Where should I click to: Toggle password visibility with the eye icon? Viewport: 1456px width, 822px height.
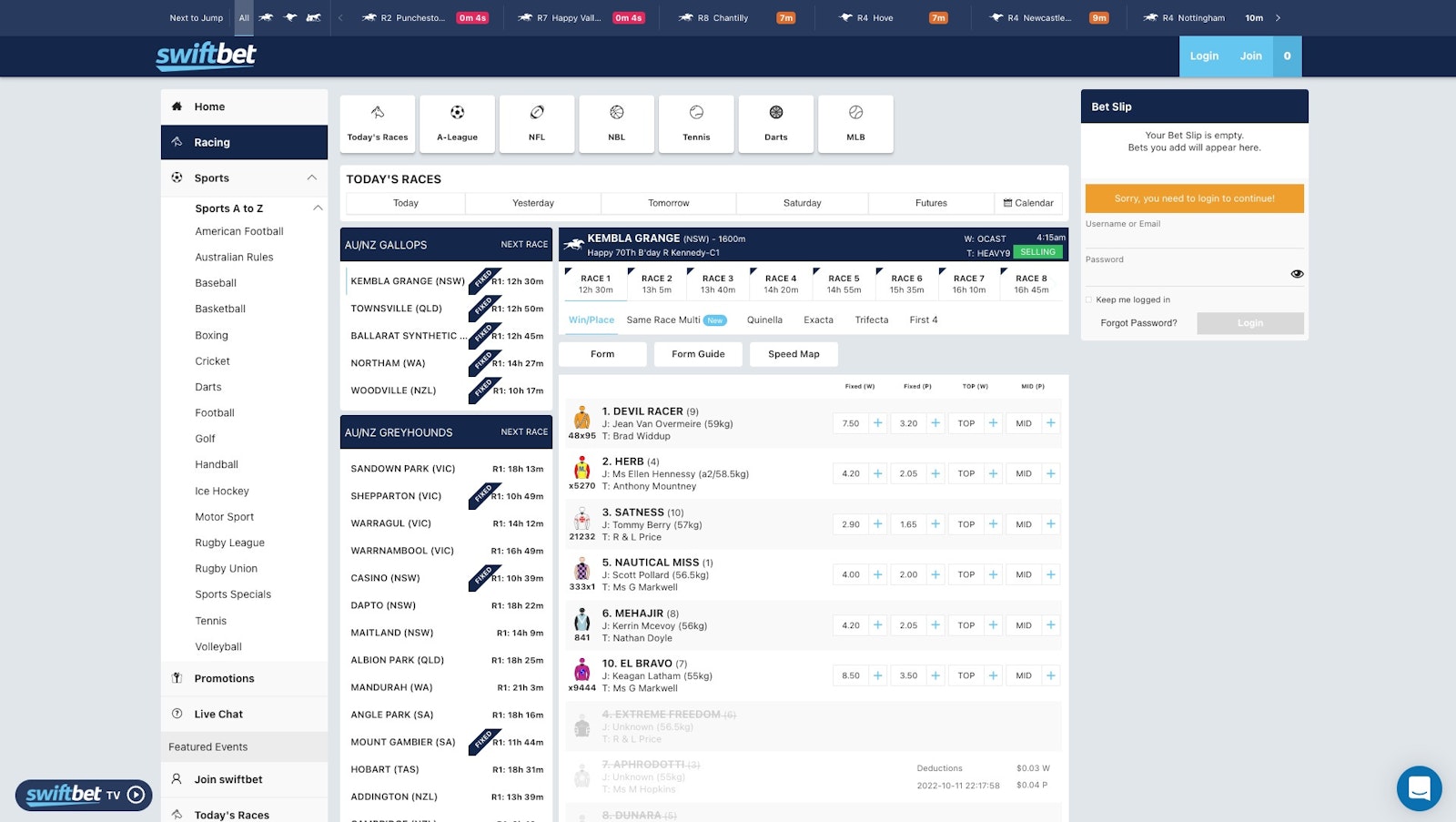[1297, 272]
